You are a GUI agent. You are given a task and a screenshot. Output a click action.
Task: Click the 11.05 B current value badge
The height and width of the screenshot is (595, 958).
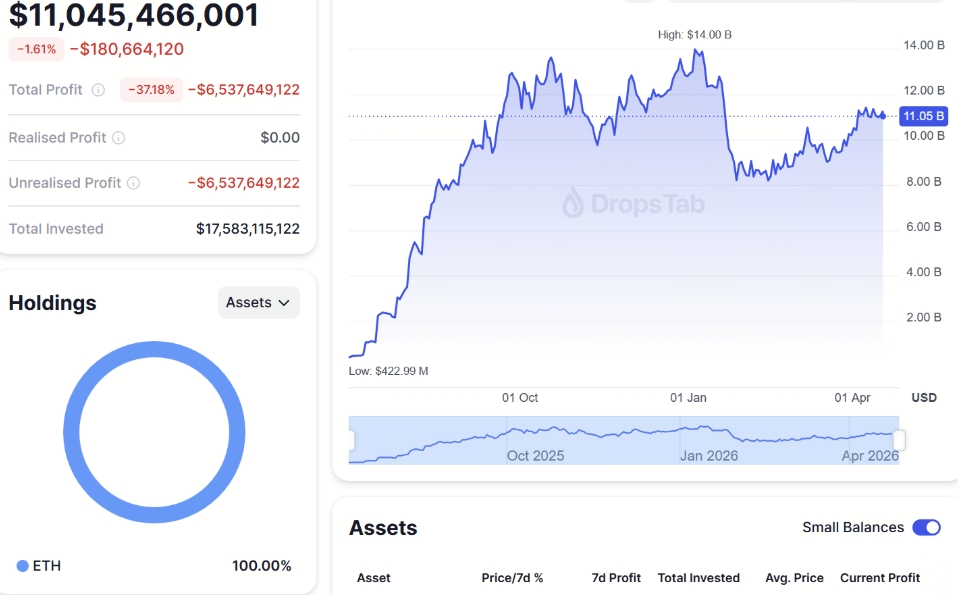923,115
